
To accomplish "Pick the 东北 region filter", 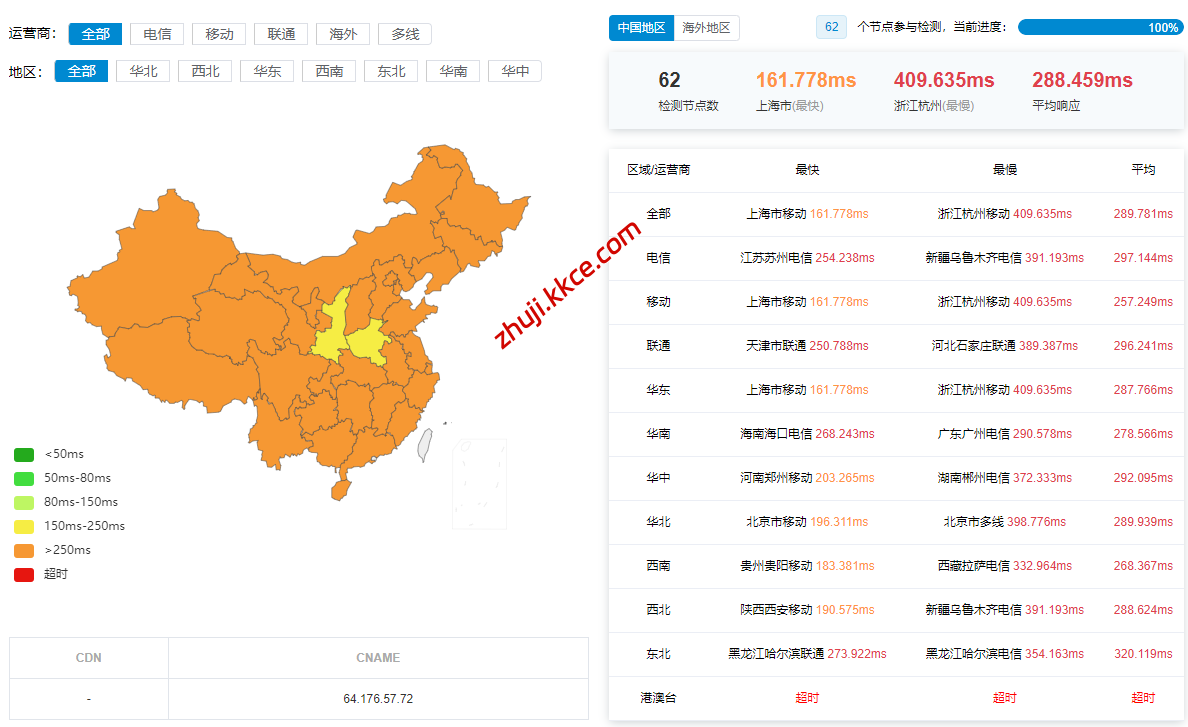I will pyautogui.click(x=391, y=71).
